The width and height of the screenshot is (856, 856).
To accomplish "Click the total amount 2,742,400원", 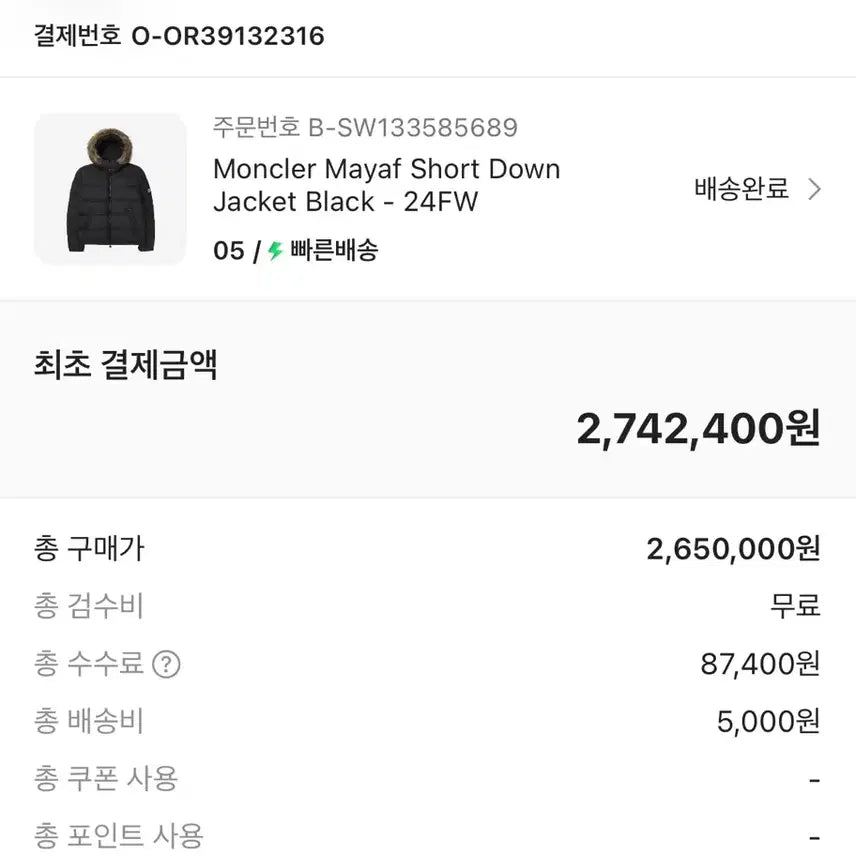I will (700, 428).
